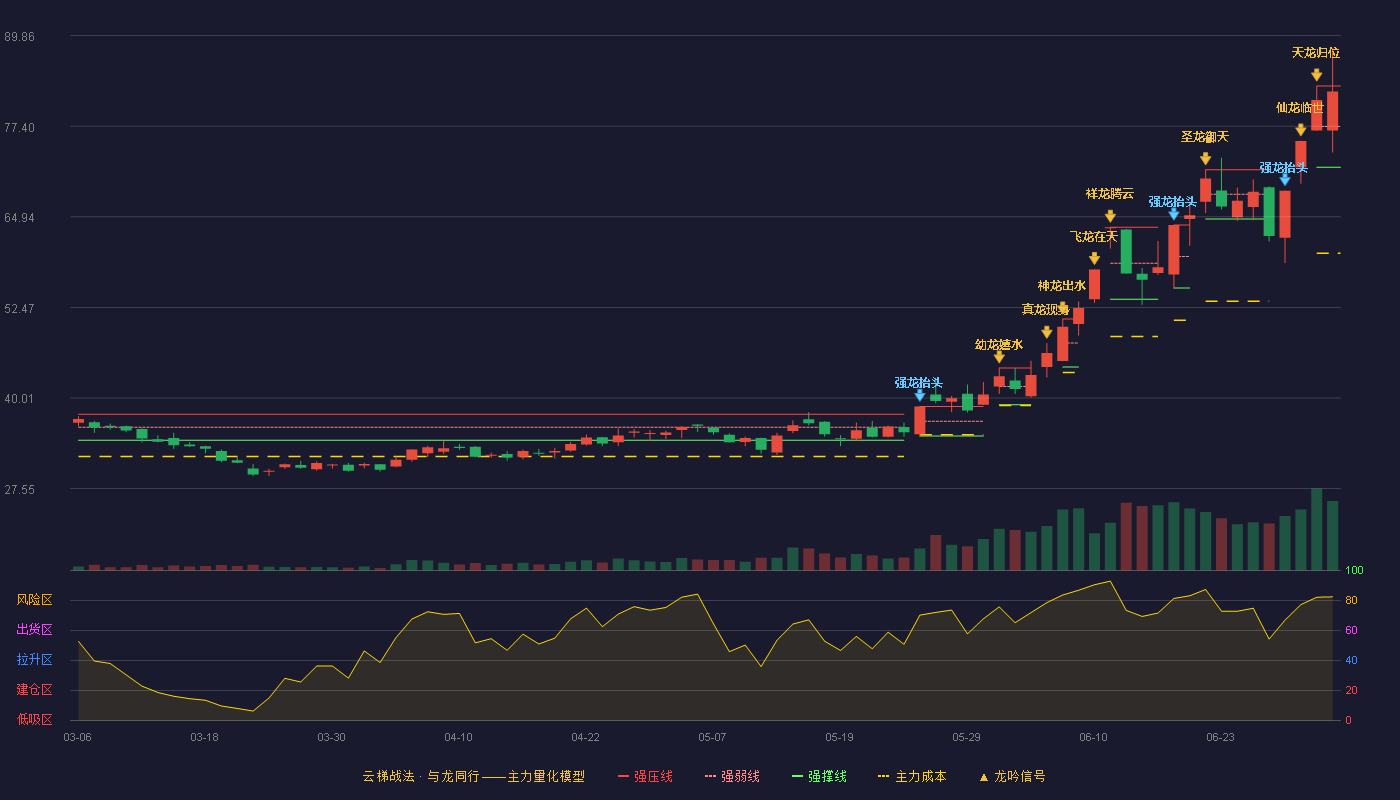Toggle the 龙吟信号 legend entry
This screenshot has height=800, width=1400.
[x=1012, y=776]
